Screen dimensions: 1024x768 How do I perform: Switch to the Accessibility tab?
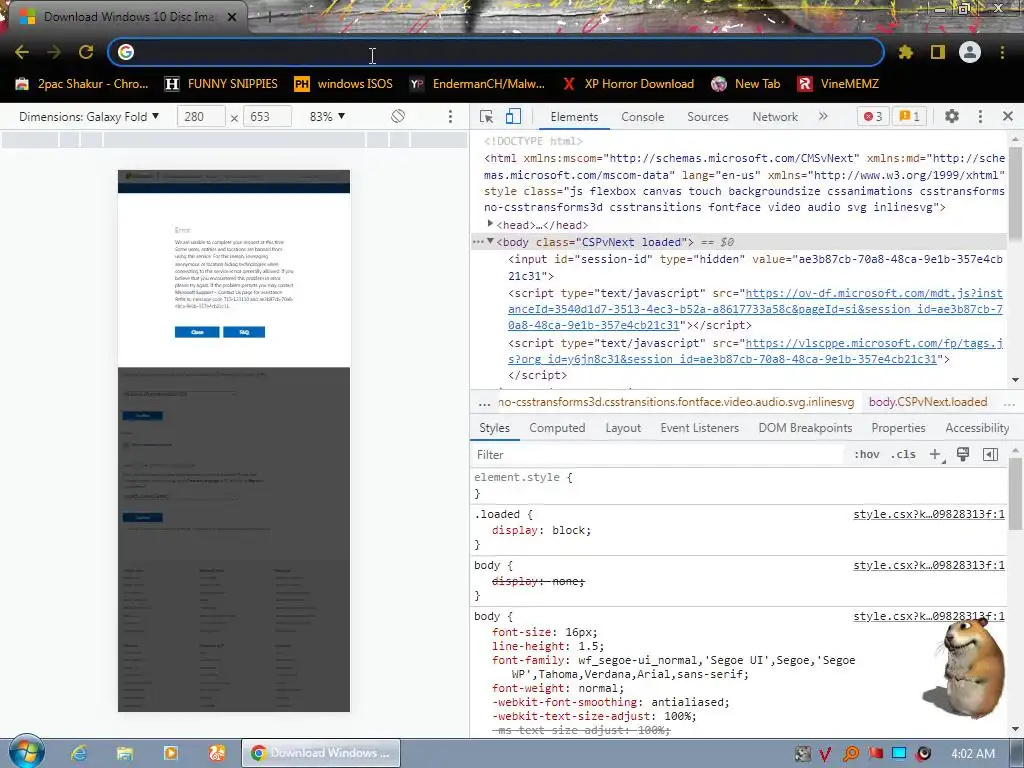tap(977, 428)
